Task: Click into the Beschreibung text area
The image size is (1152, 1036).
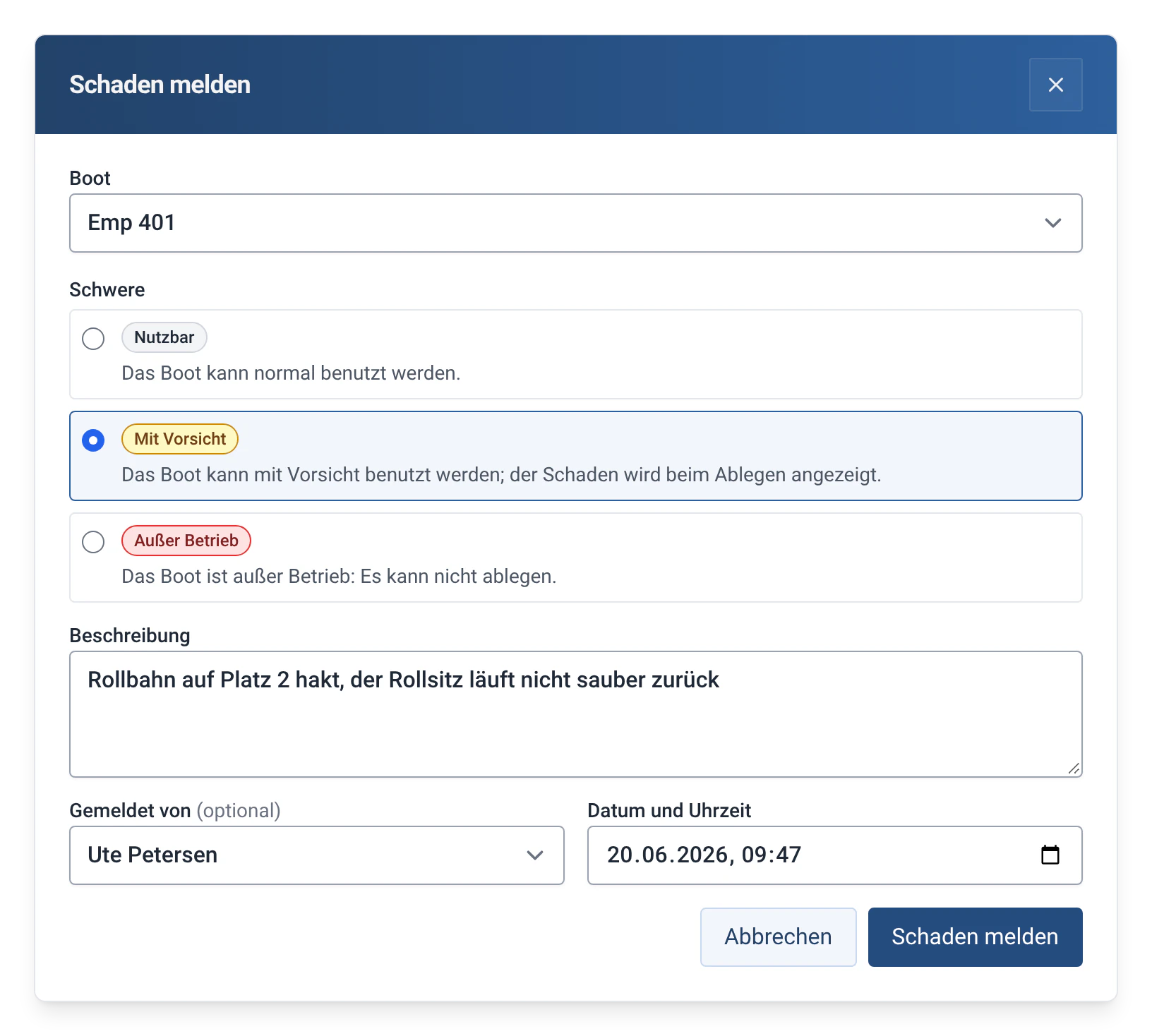Action: point(576,714)
